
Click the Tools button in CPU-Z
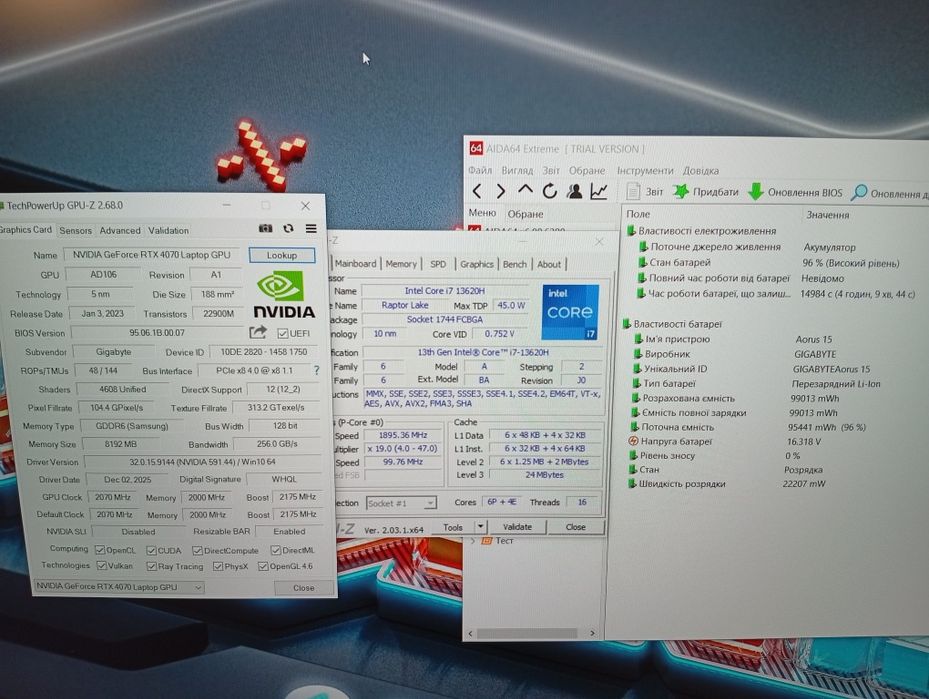coord(453,527)
